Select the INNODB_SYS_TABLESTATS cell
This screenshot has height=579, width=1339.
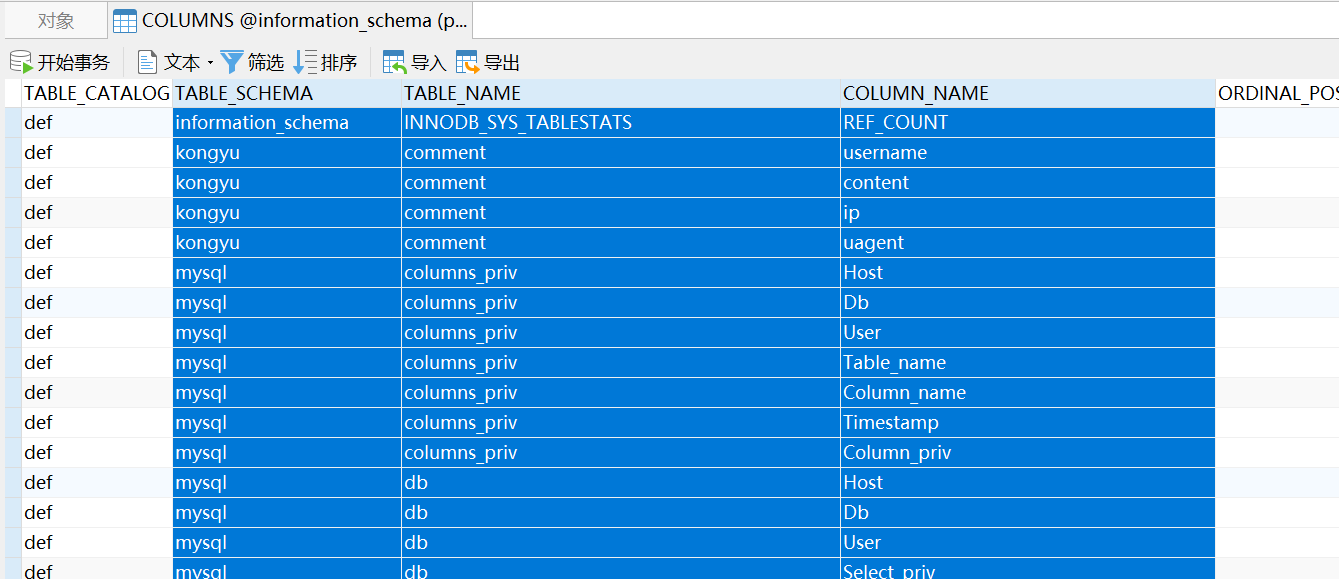(x=621, y=123)
